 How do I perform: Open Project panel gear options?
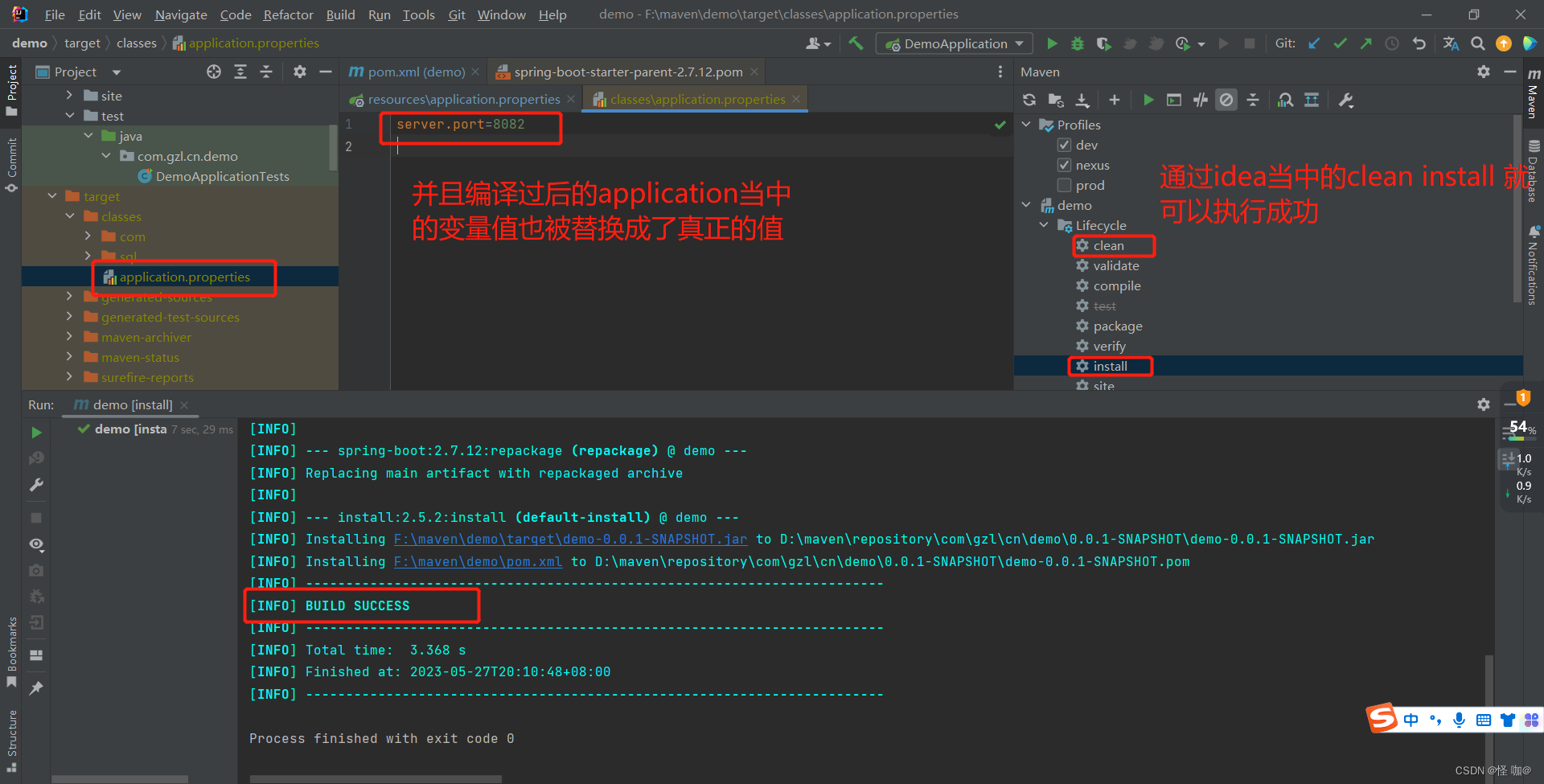coord(299,72)
